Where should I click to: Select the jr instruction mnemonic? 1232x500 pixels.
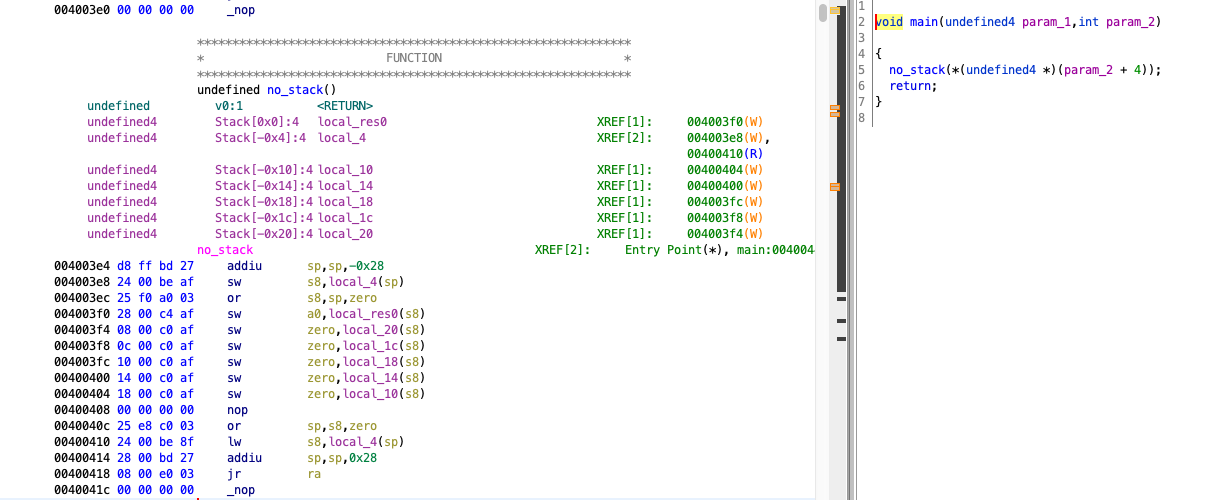[x=233, y=474]
